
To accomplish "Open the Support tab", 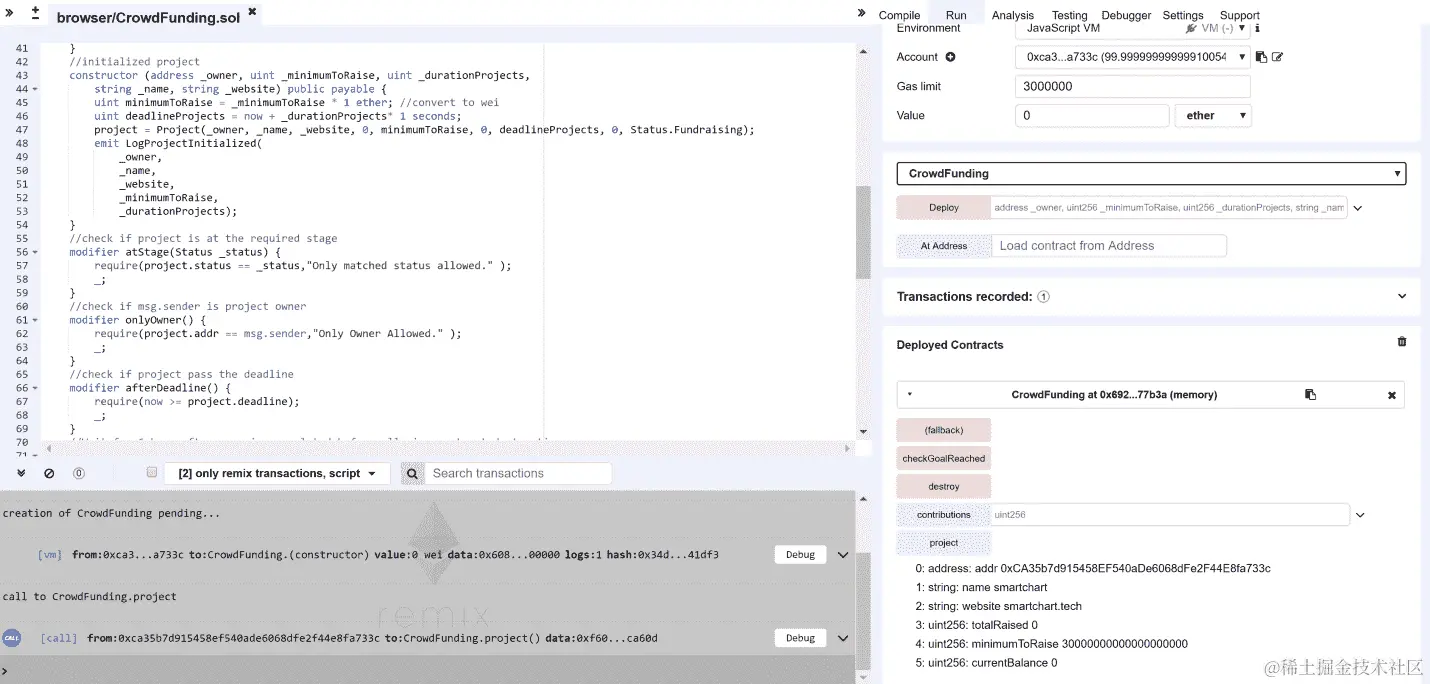I will point(1240,15).
